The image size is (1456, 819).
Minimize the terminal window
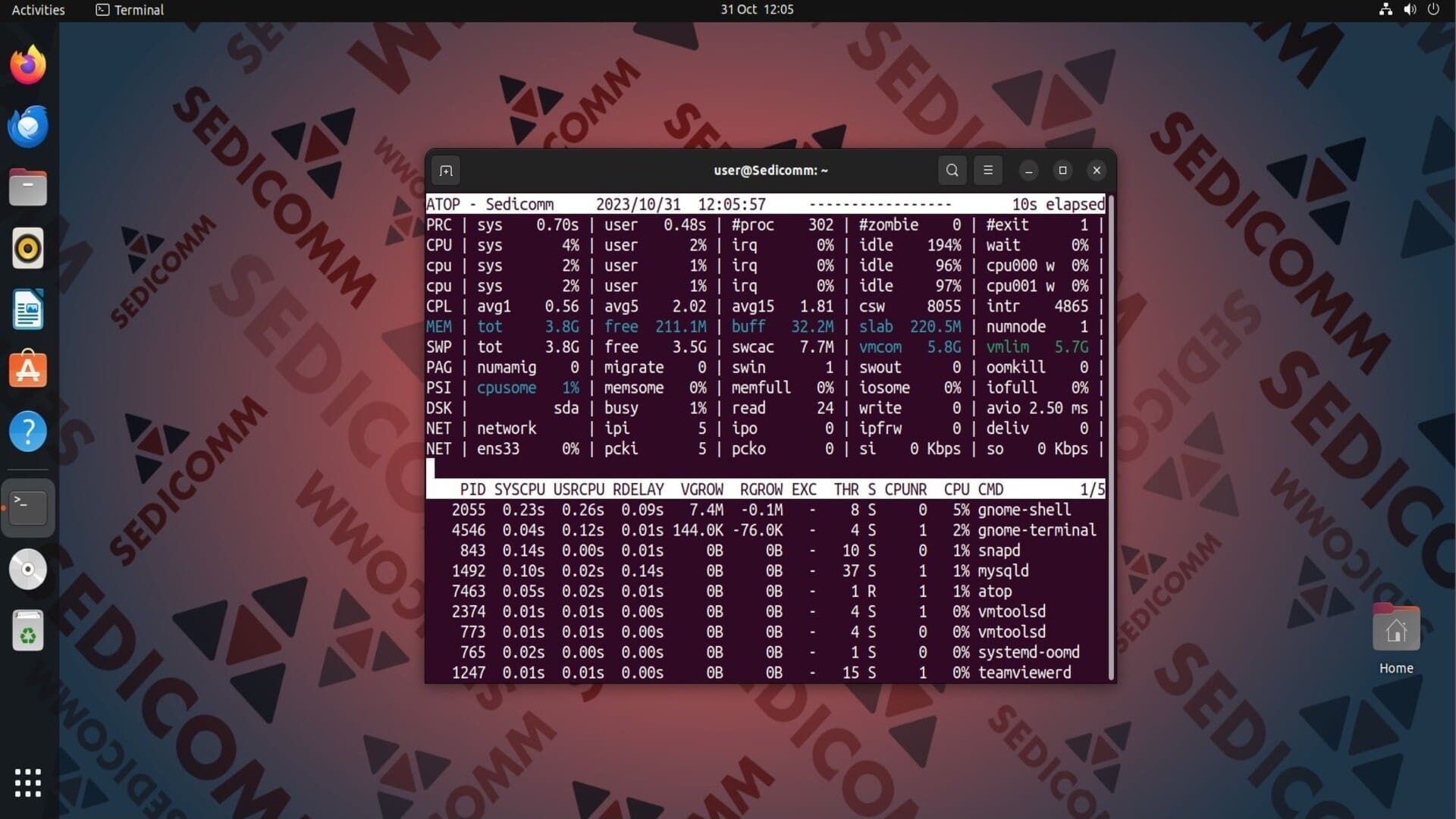pyautogui.click(x=1029, y=171)
